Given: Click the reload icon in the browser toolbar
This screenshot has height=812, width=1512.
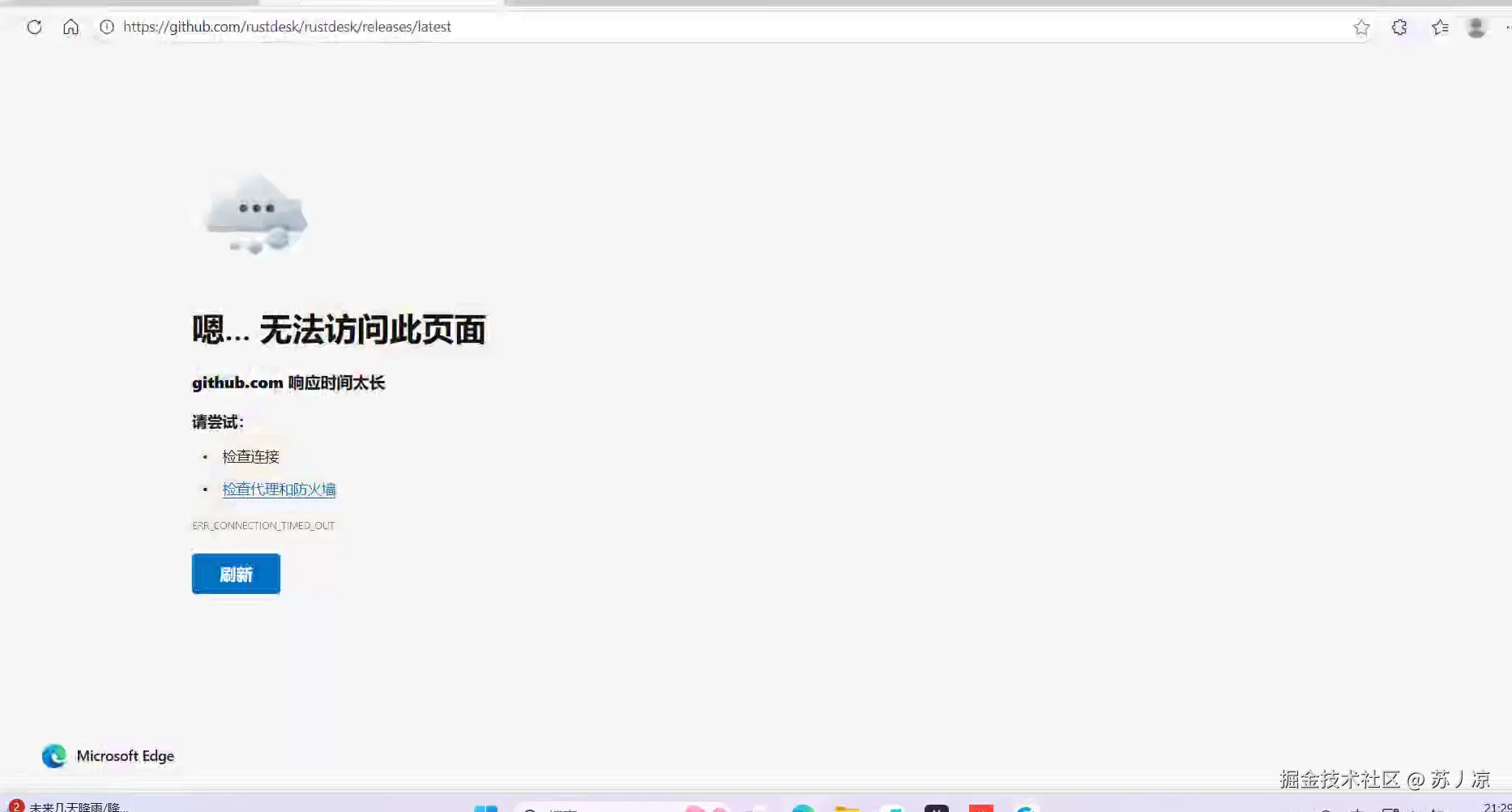Looking at the screenshot, I should (x=34, y=27).
